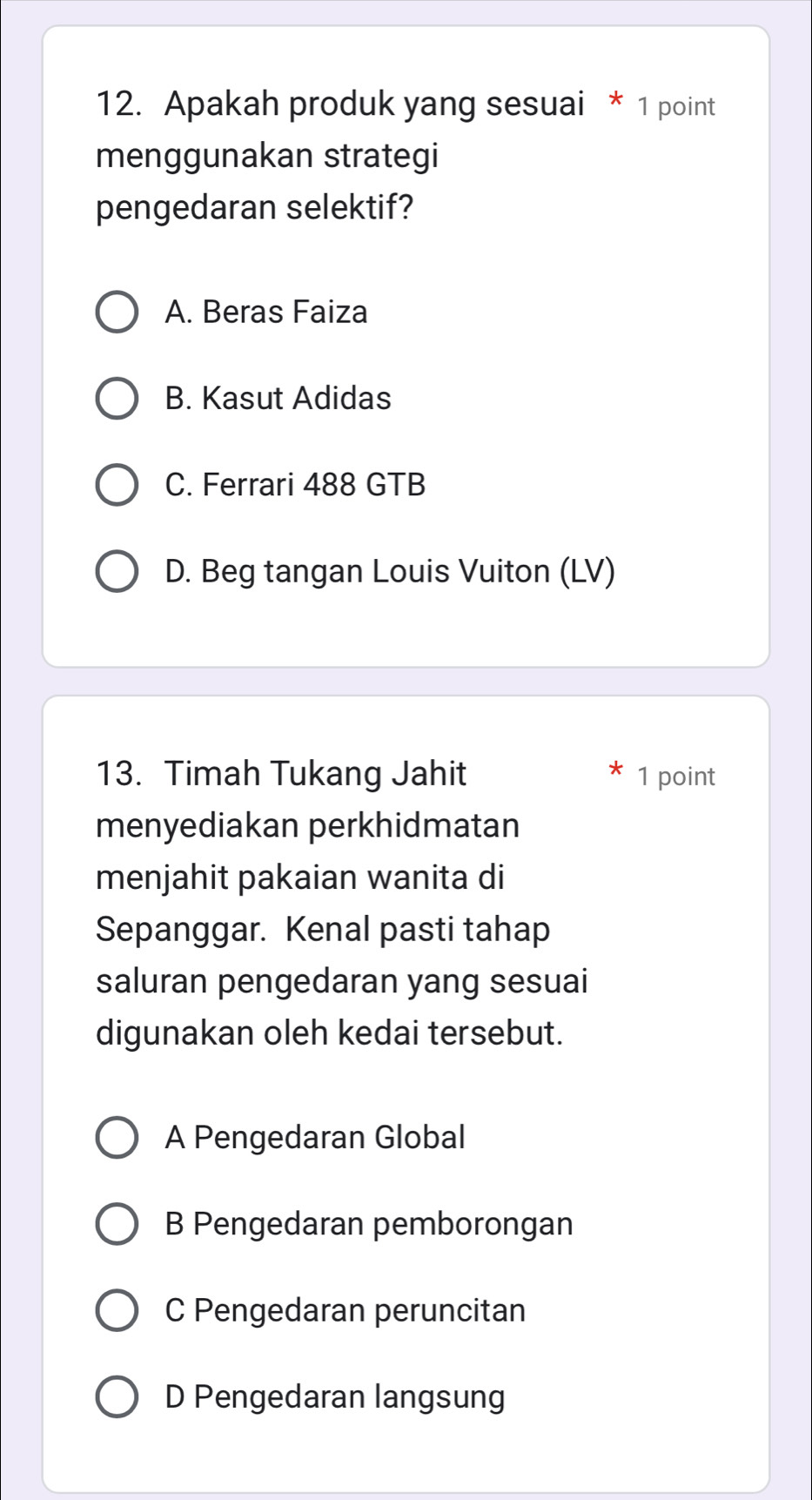Choose the Kasut Adidas radio option
Image resolution: width=812 pixels, height=1500 pixels.
pos(116,399)
